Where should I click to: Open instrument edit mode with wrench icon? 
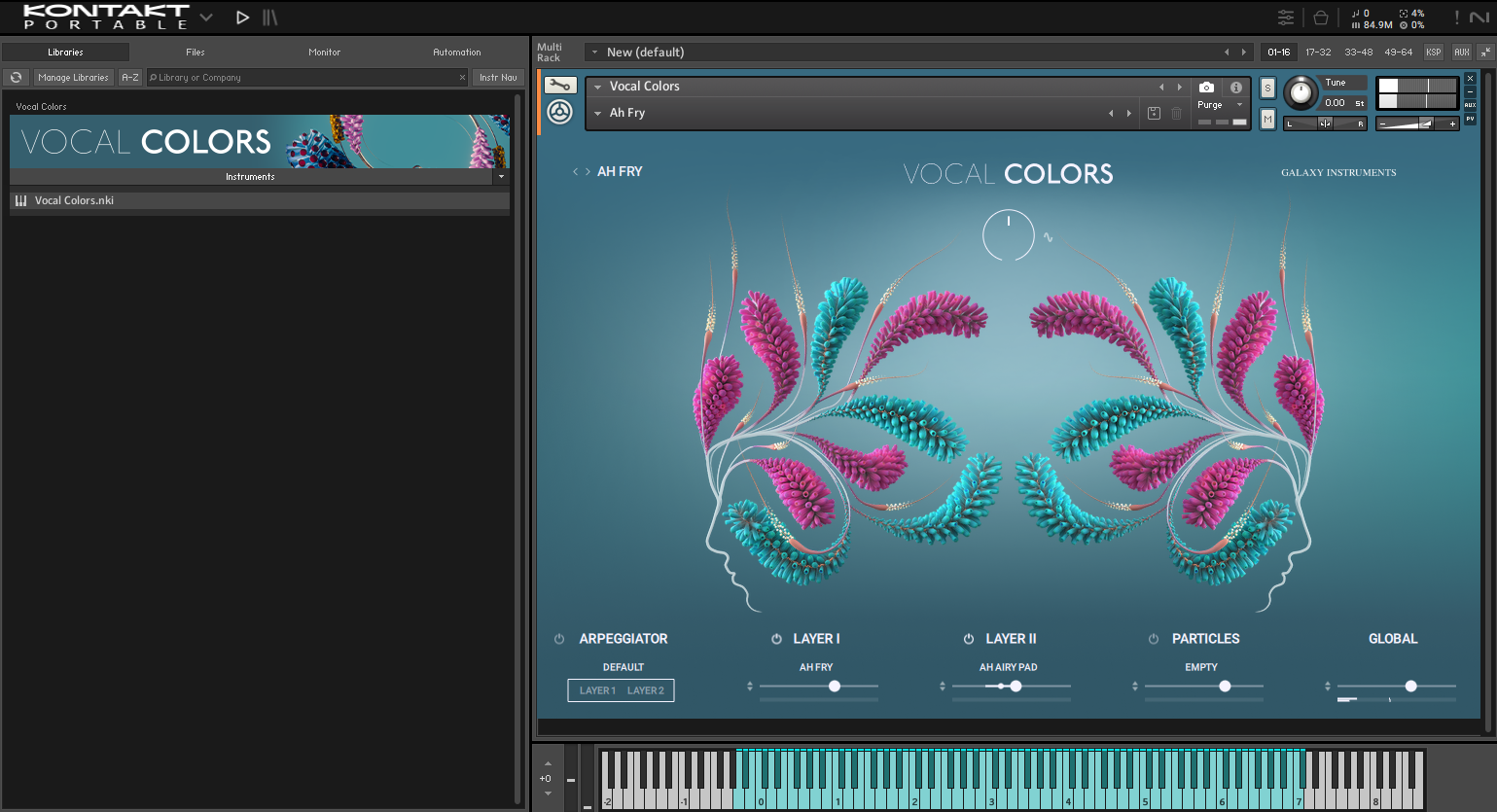(560, 86)
